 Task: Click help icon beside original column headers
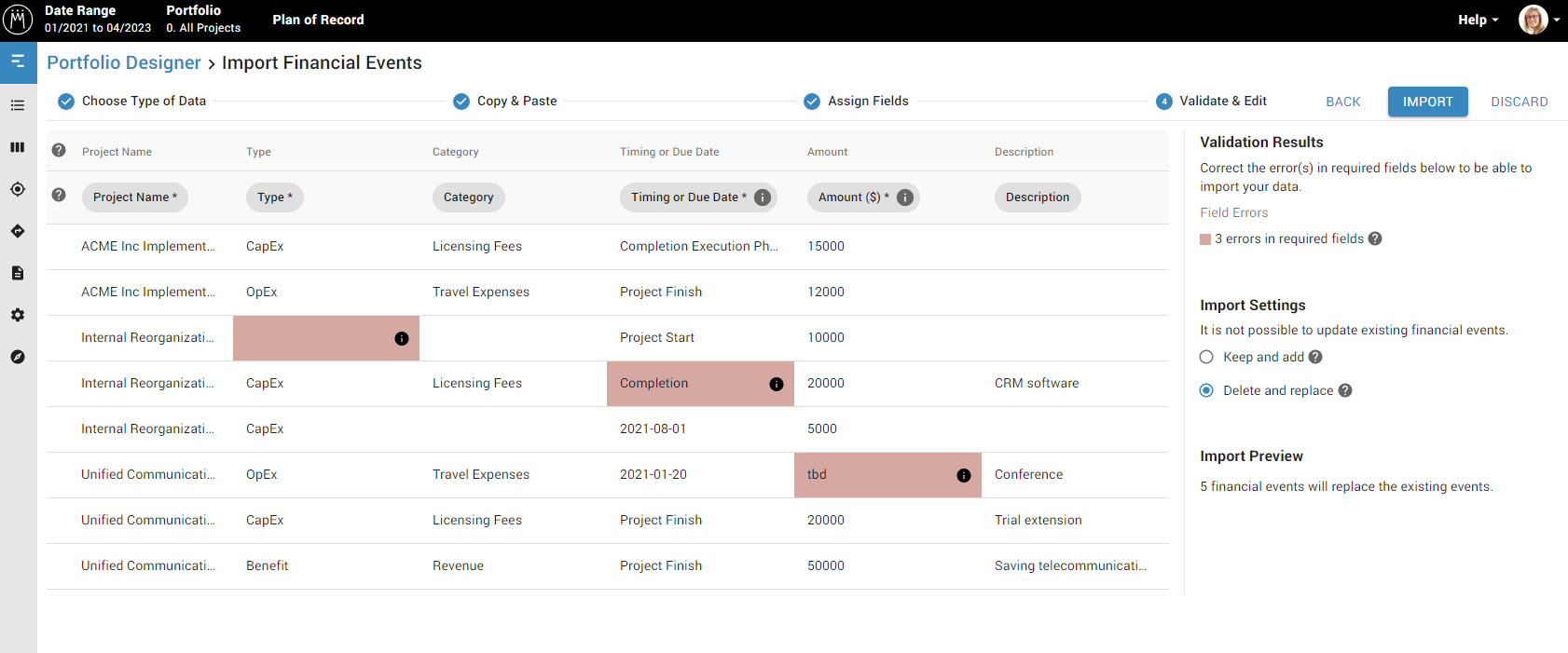click(x=59, y=150)
